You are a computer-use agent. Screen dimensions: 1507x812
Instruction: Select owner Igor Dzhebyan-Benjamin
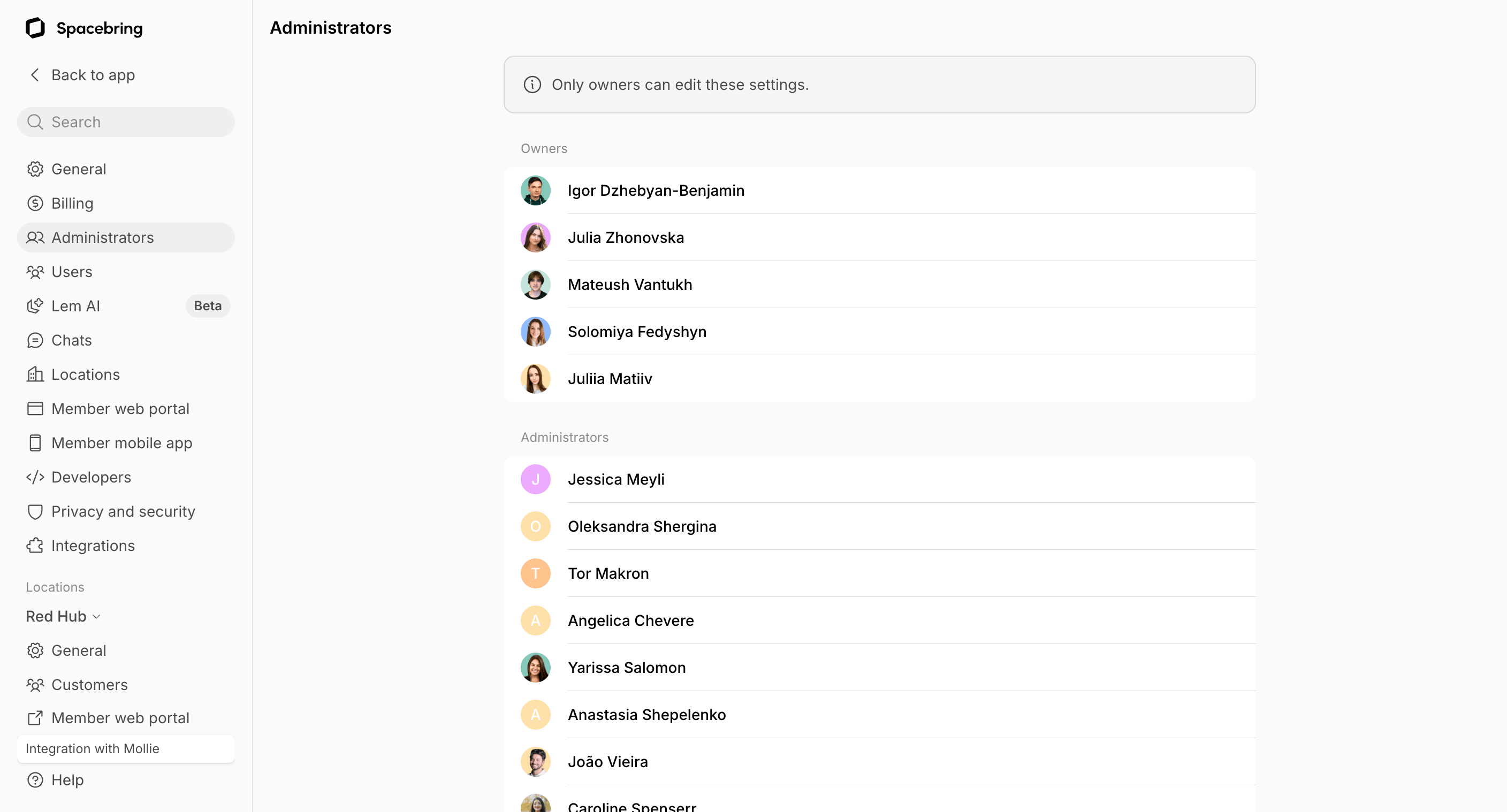click(879, 190)
